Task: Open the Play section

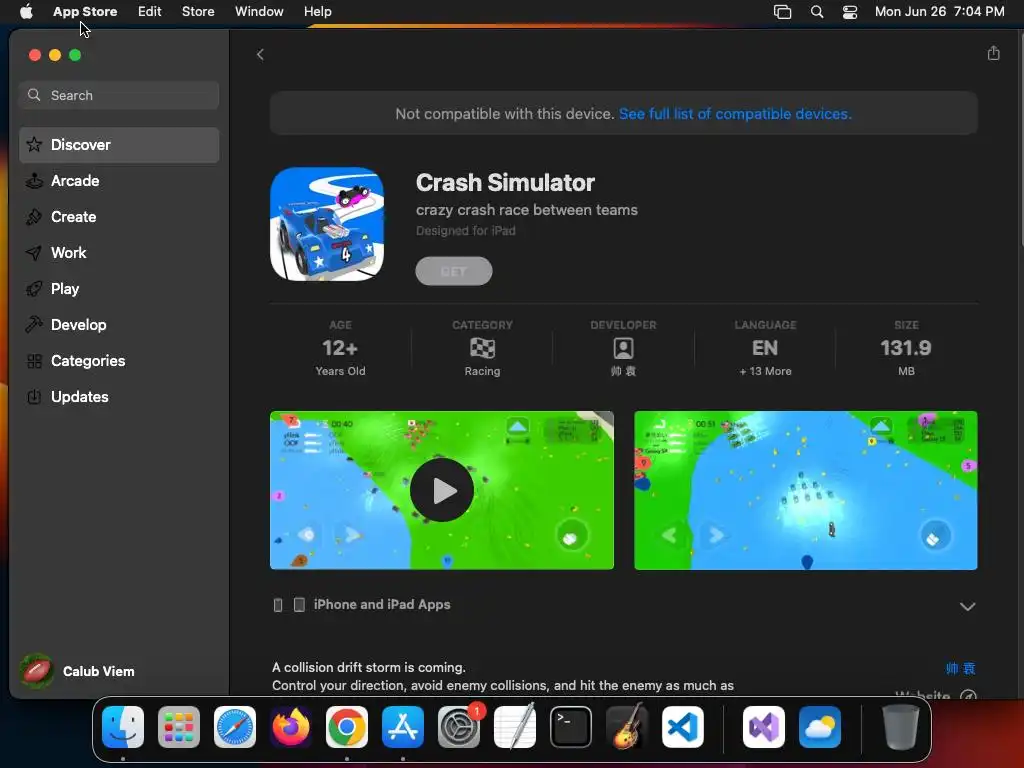Action: pos(119,289)
